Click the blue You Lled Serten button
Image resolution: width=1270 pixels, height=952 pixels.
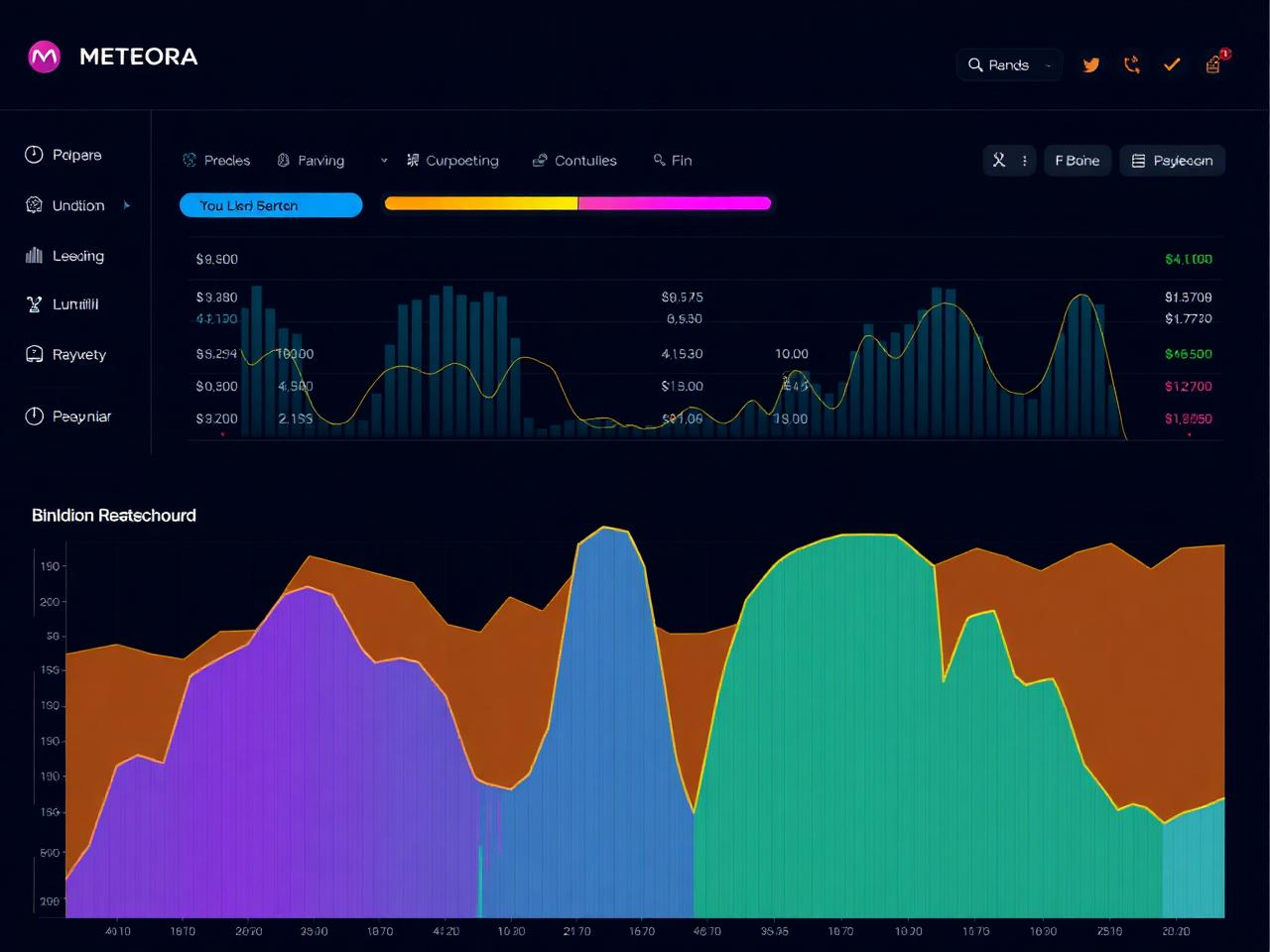(x=271, y=205)
